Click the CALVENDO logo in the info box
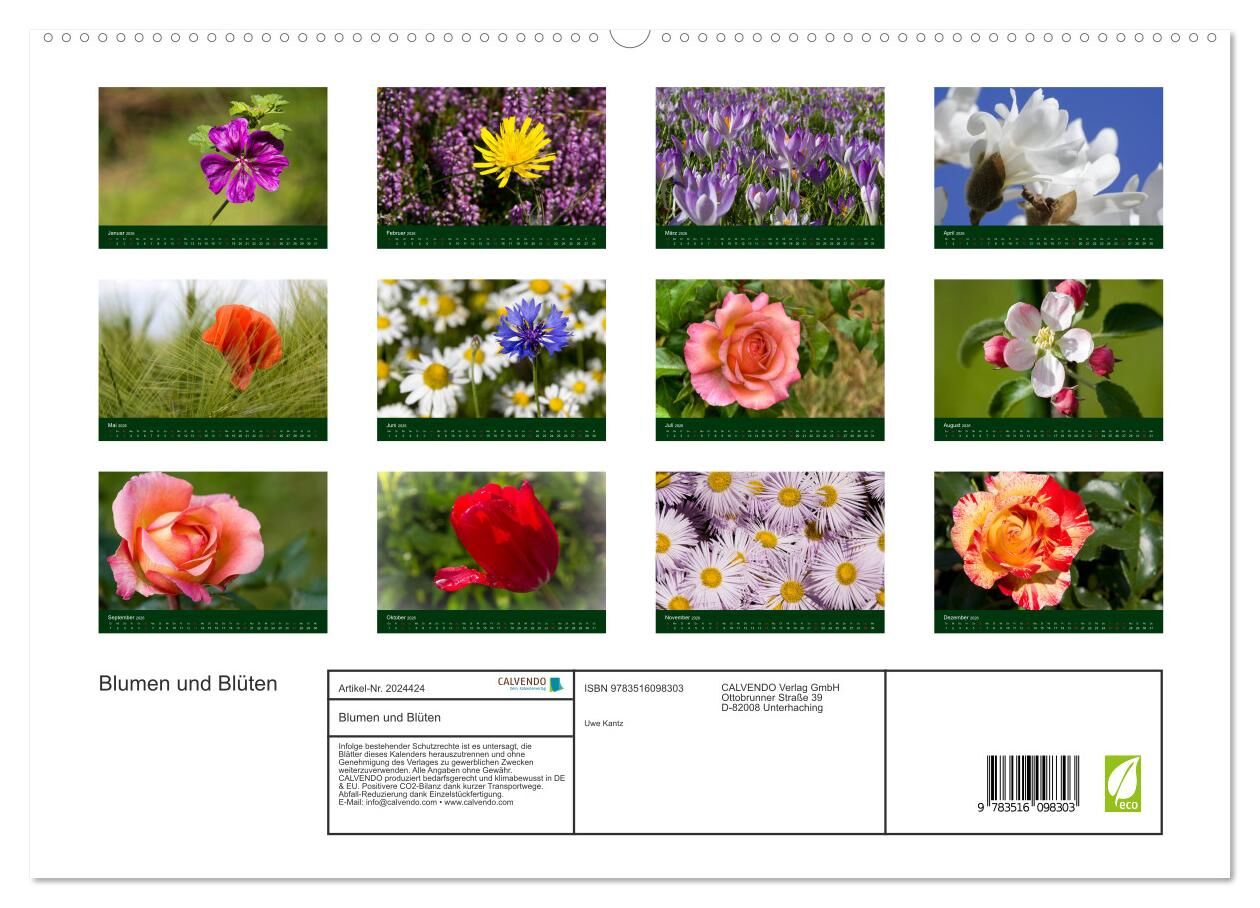The image size is (1260, 908). click(531, 685)
